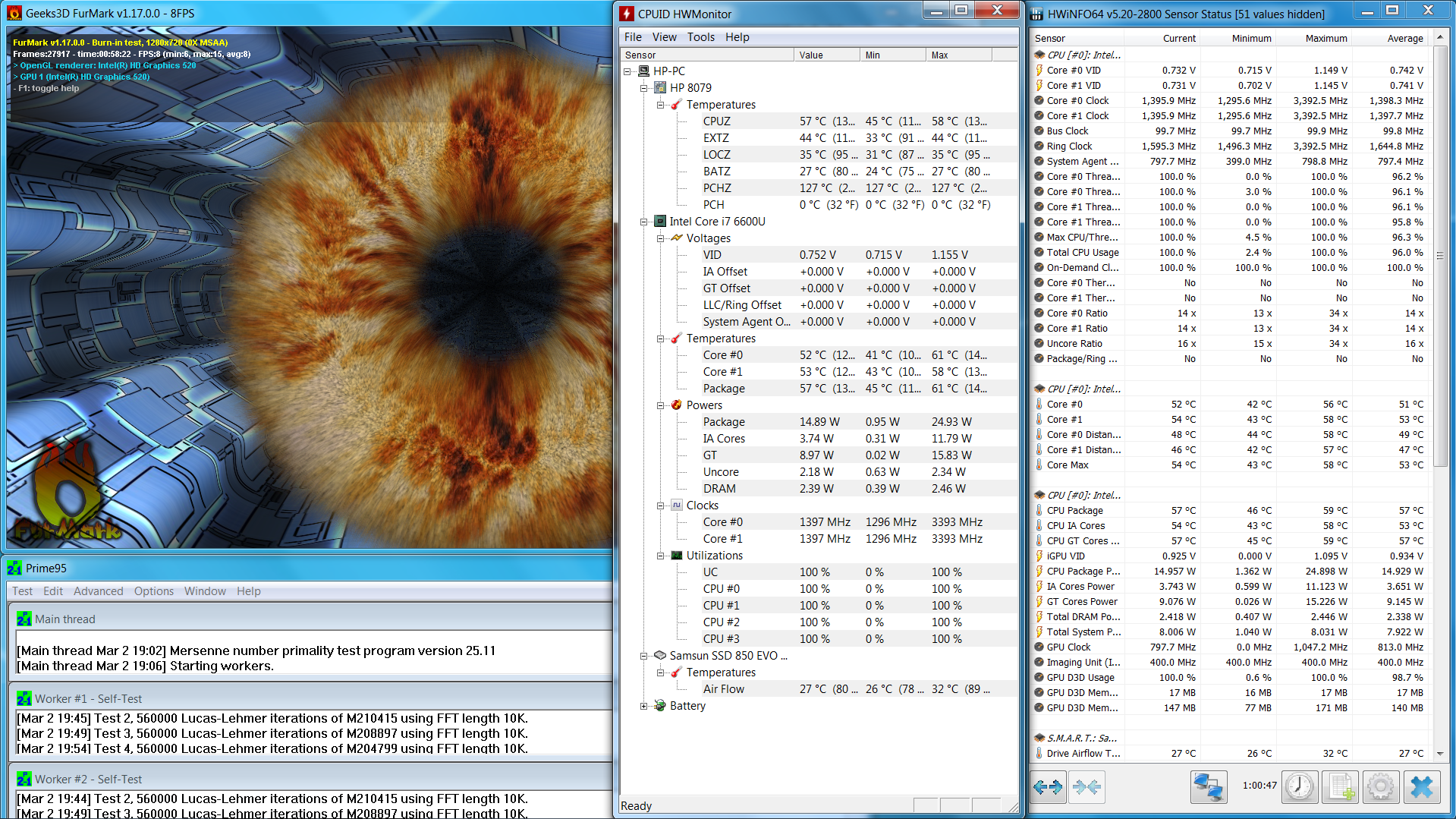This screenshot has width=1456, height=819.
Task: Open HWiNFO sensor settings gear button
Action: point(1381,787)
